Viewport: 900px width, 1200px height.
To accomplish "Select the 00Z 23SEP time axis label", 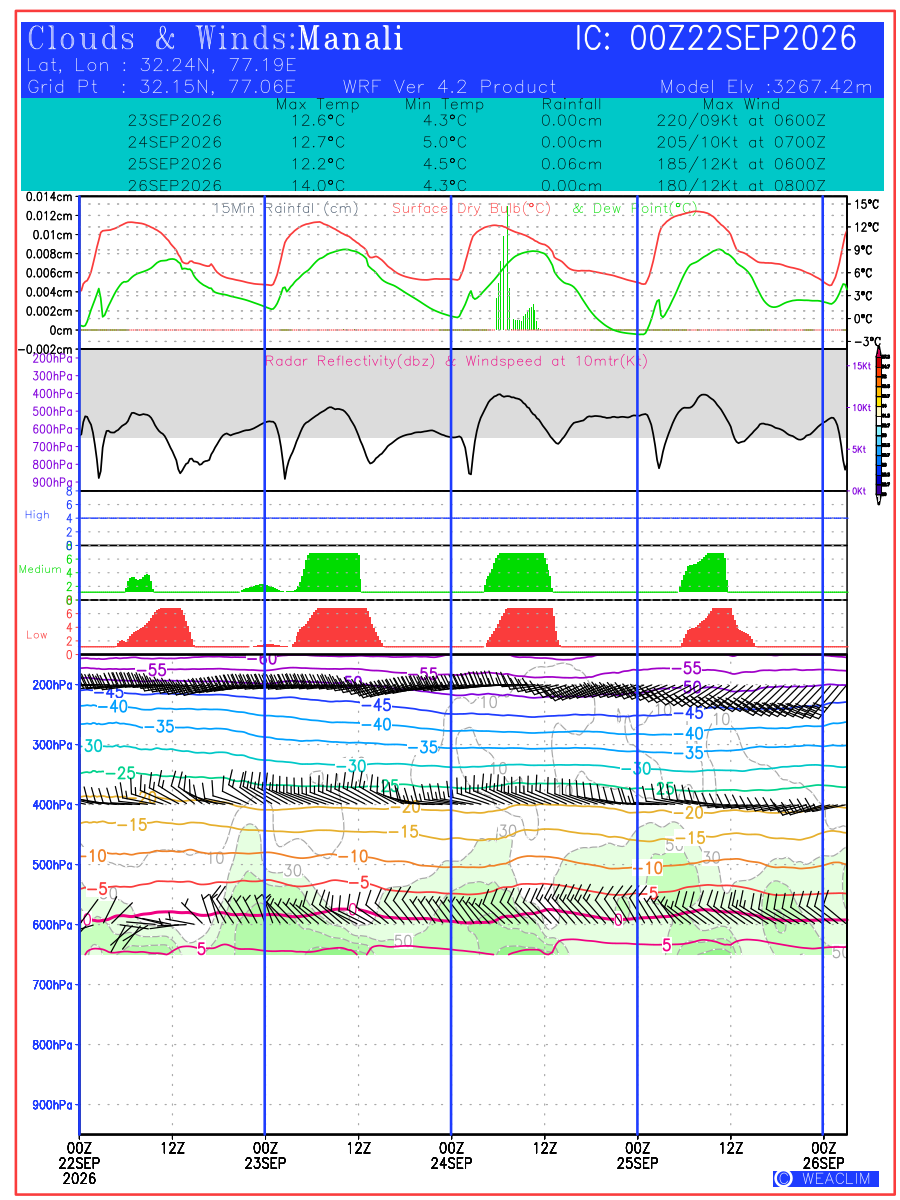I will click(266, 1155).
